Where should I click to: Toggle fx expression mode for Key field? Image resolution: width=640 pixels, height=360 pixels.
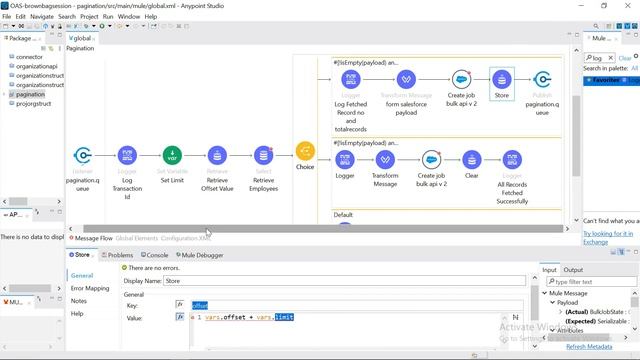[180, 304]
